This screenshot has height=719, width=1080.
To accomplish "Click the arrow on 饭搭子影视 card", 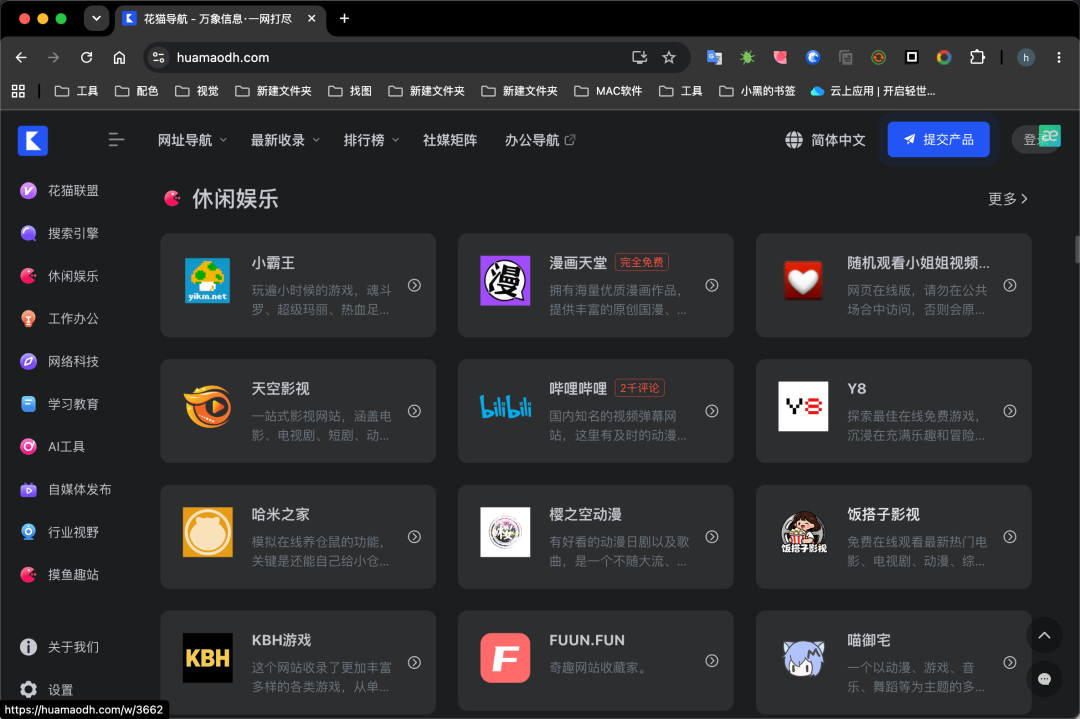I will tap(1010, 536).
